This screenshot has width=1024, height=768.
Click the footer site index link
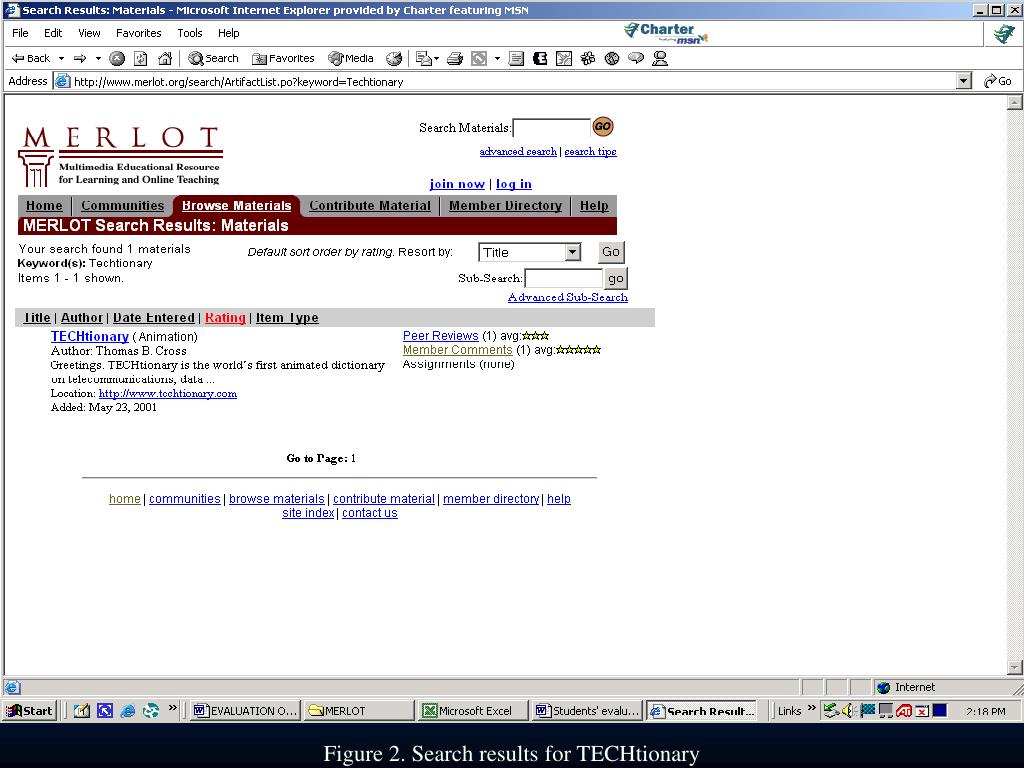coord(308,513)
